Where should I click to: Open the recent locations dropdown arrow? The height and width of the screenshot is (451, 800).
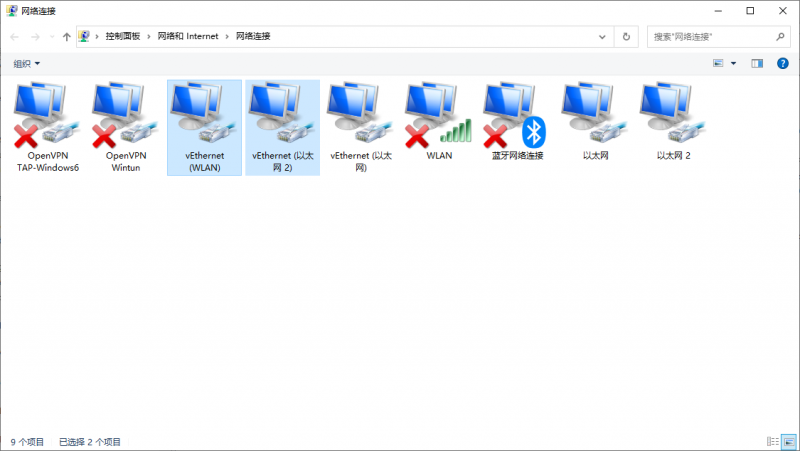click(51, 36)
